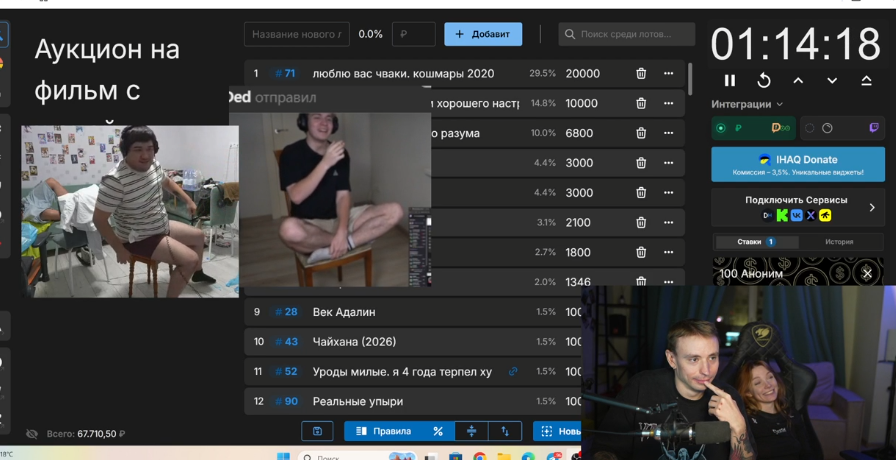
Task: Add time using the up chevron
Action: pos(798,81)
